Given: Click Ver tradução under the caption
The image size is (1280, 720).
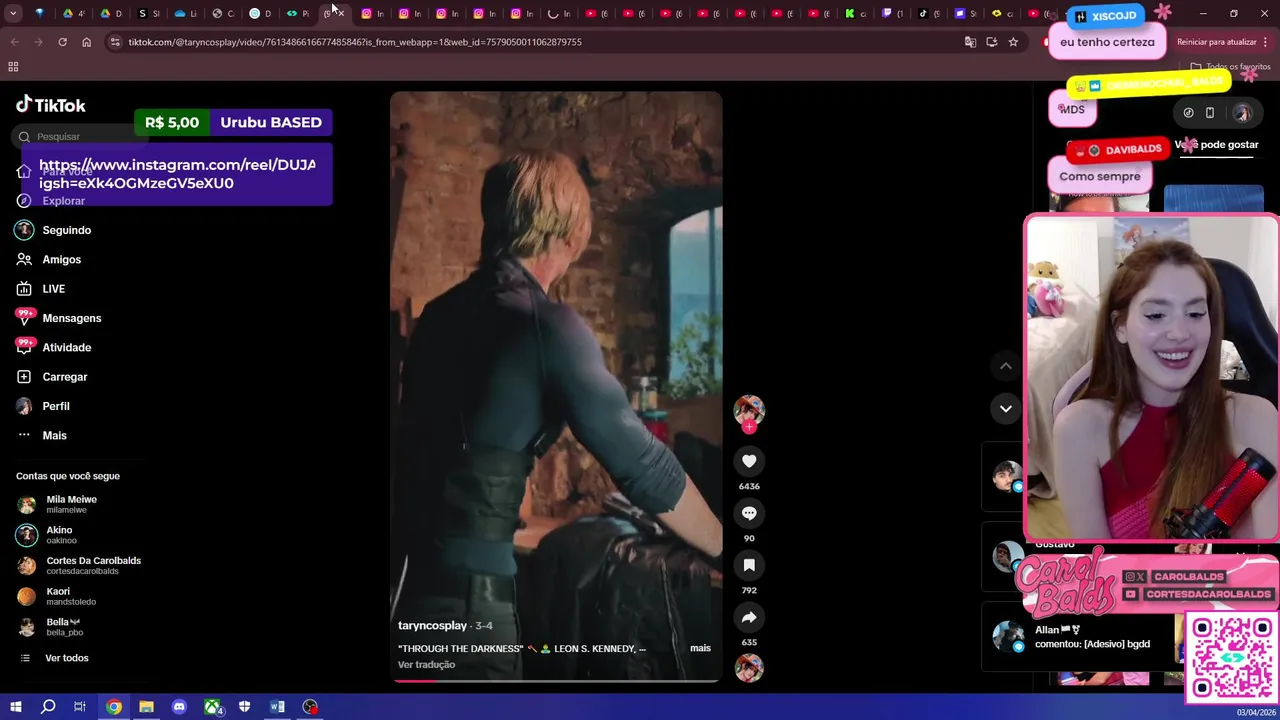Looking at the screenshot, I should (x=426, y=664).
